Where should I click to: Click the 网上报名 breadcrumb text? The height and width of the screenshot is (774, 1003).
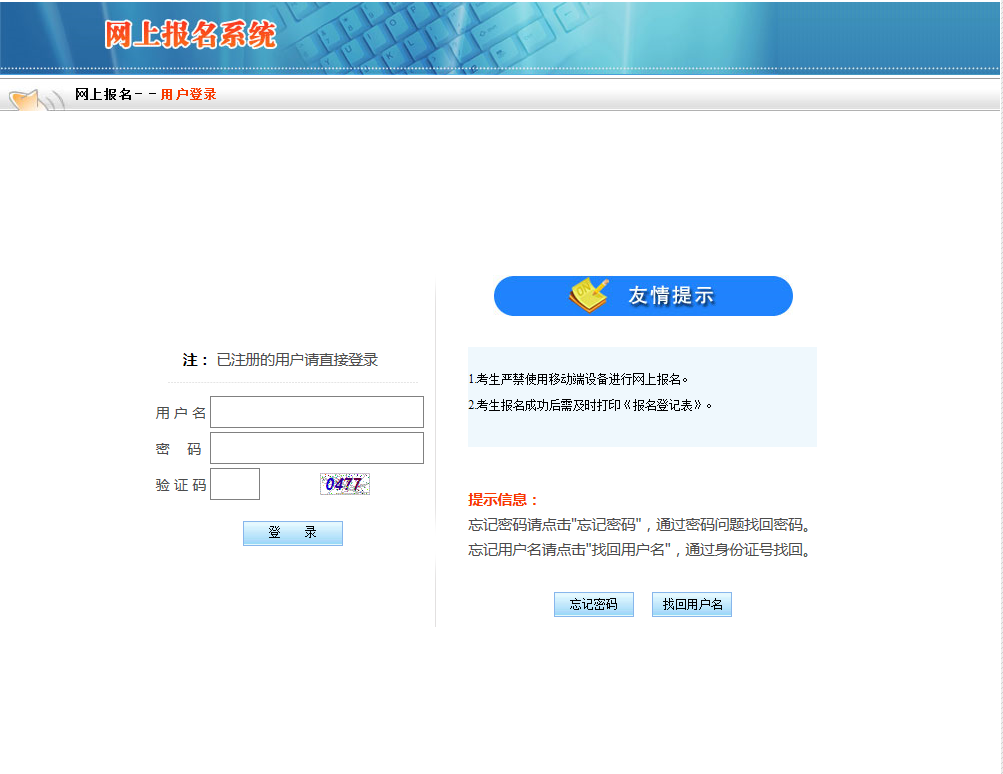coord(104,94)
